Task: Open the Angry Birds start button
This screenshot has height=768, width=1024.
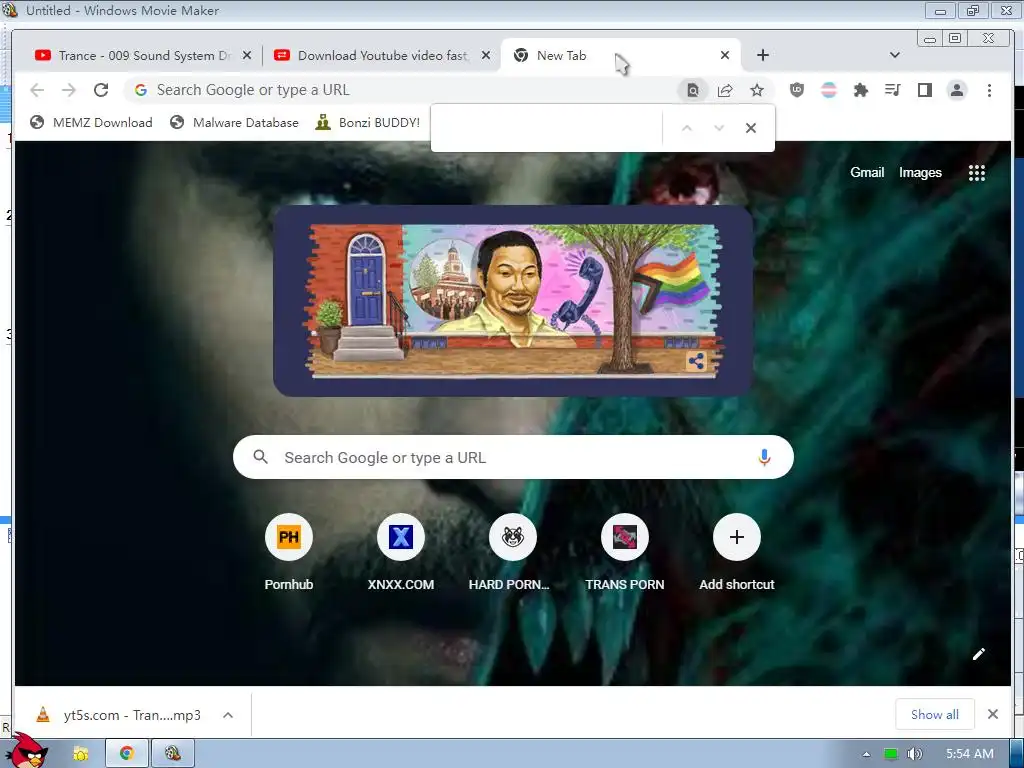Action: tap(27, 751)
